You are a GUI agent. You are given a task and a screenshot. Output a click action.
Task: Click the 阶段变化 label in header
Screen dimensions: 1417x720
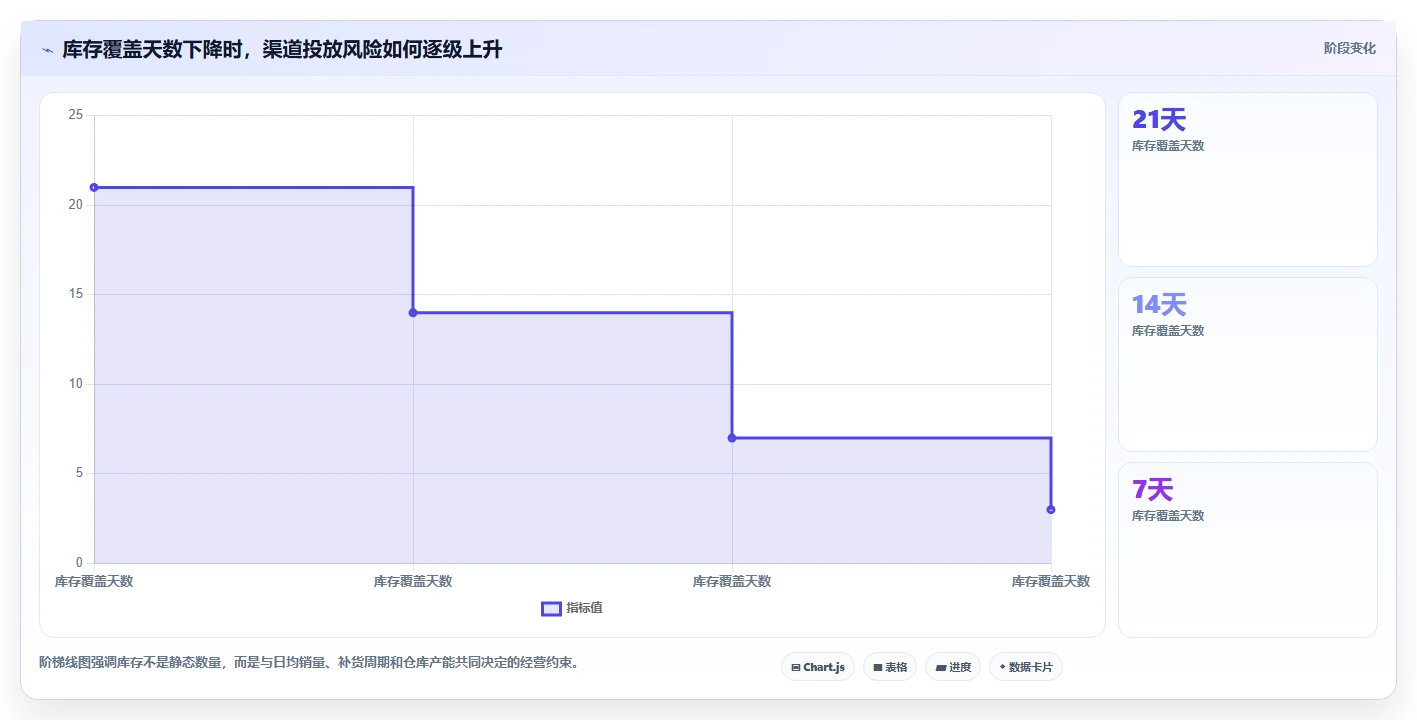(1350, 48)
